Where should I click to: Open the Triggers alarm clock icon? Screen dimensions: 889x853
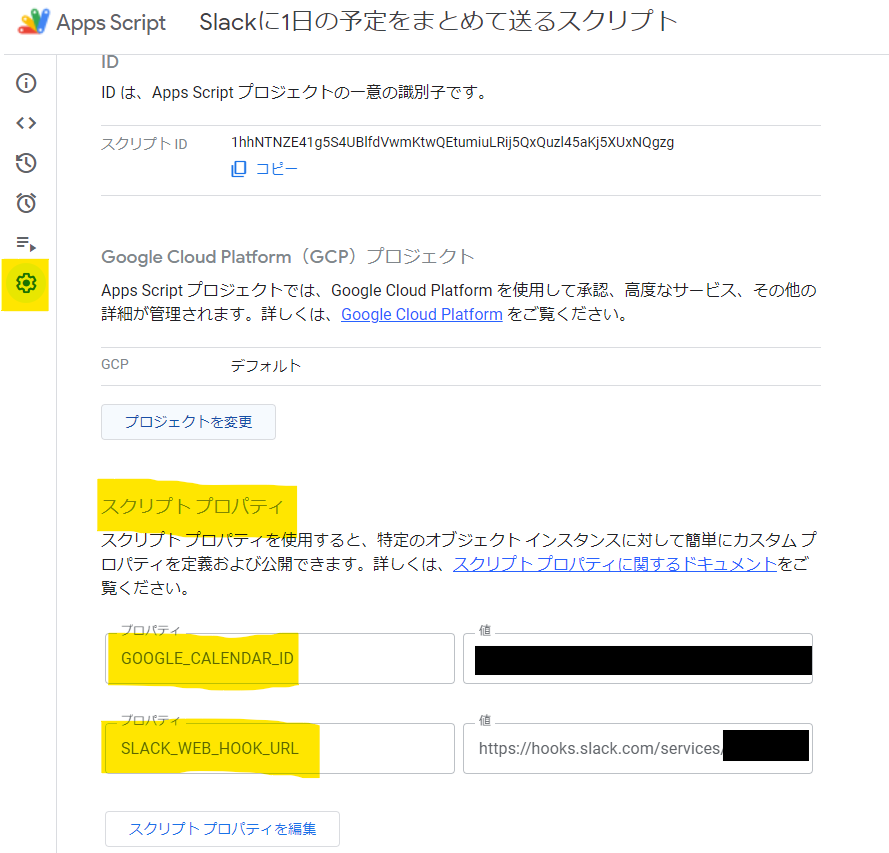(x=26, y=203)
